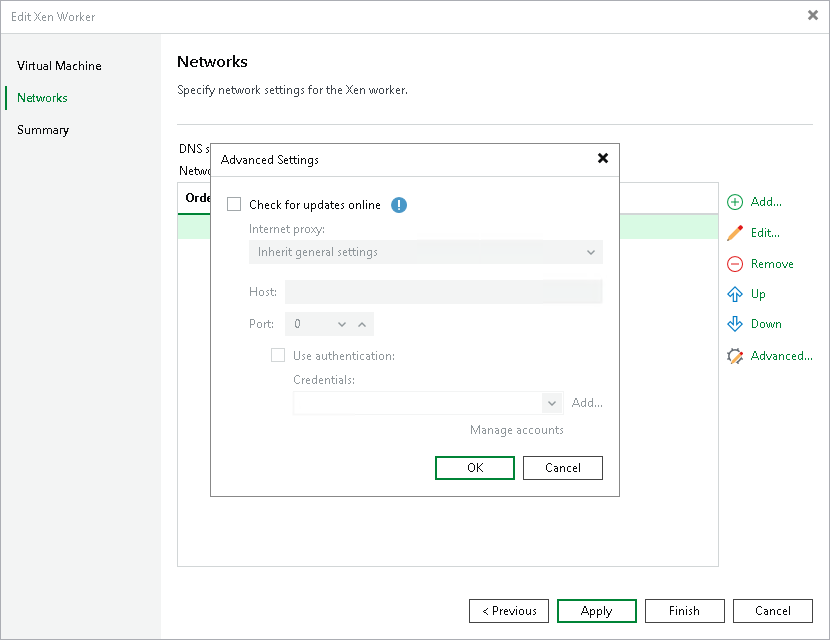This screenshot has height=640, width=830.
Task: Open the Summary step
Action: tap(43, 130)
